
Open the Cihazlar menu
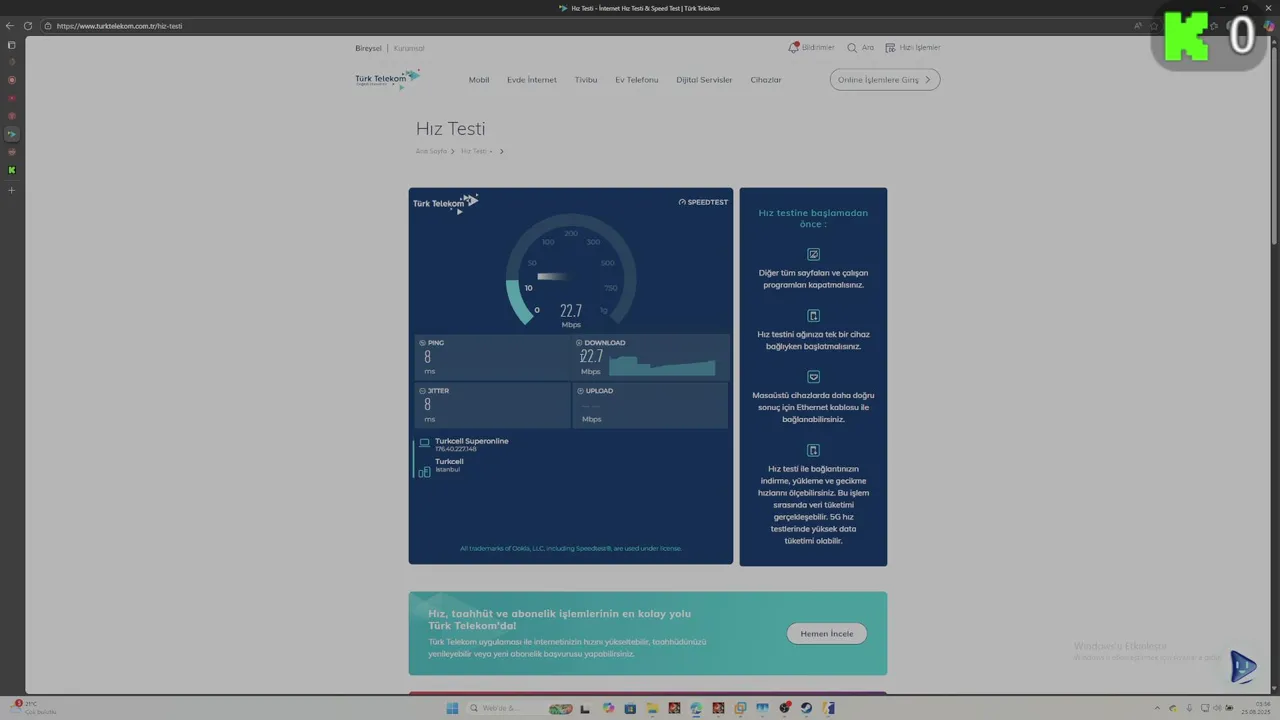click(x=766, y=80)
